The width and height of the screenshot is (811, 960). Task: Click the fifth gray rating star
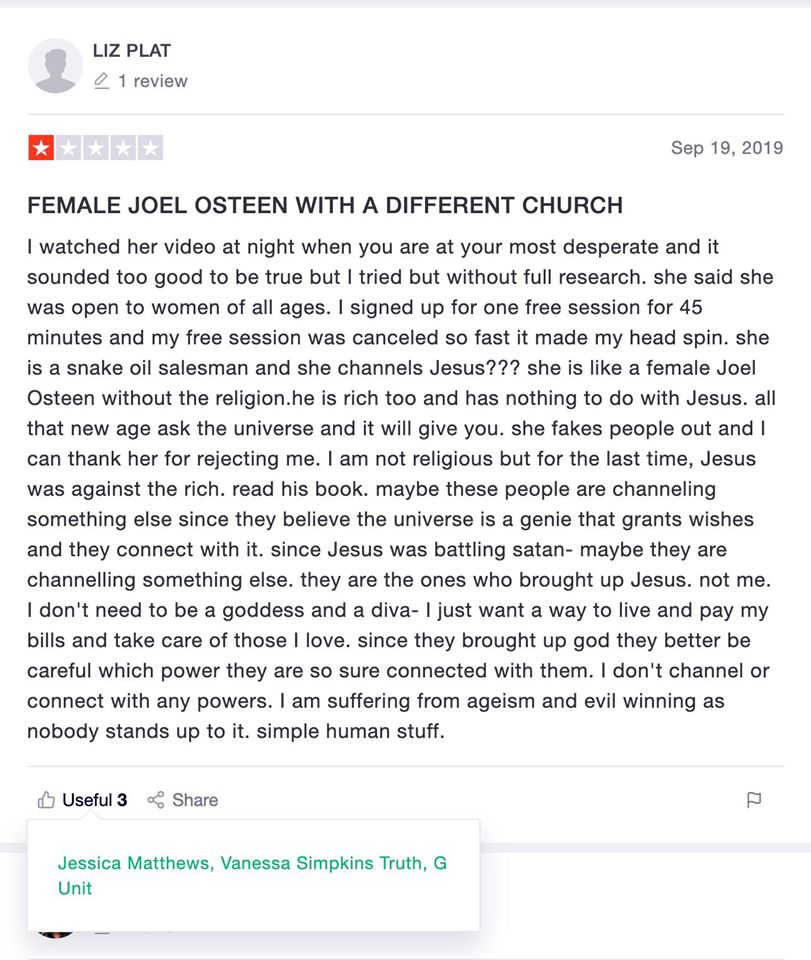[x=149, y=149]
